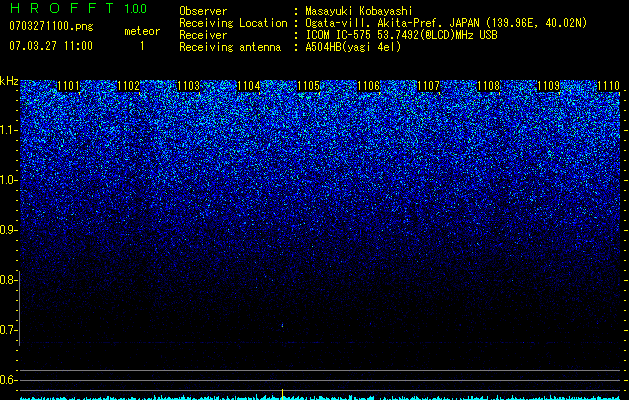
Task: Click the cyan signal level trace
Action: point(320,398)
